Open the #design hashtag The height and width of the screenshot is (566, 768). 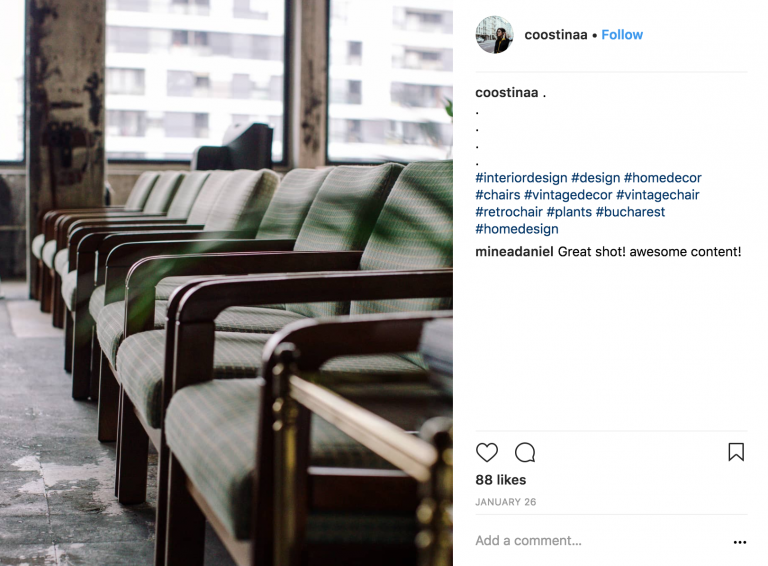pos(596,178)
